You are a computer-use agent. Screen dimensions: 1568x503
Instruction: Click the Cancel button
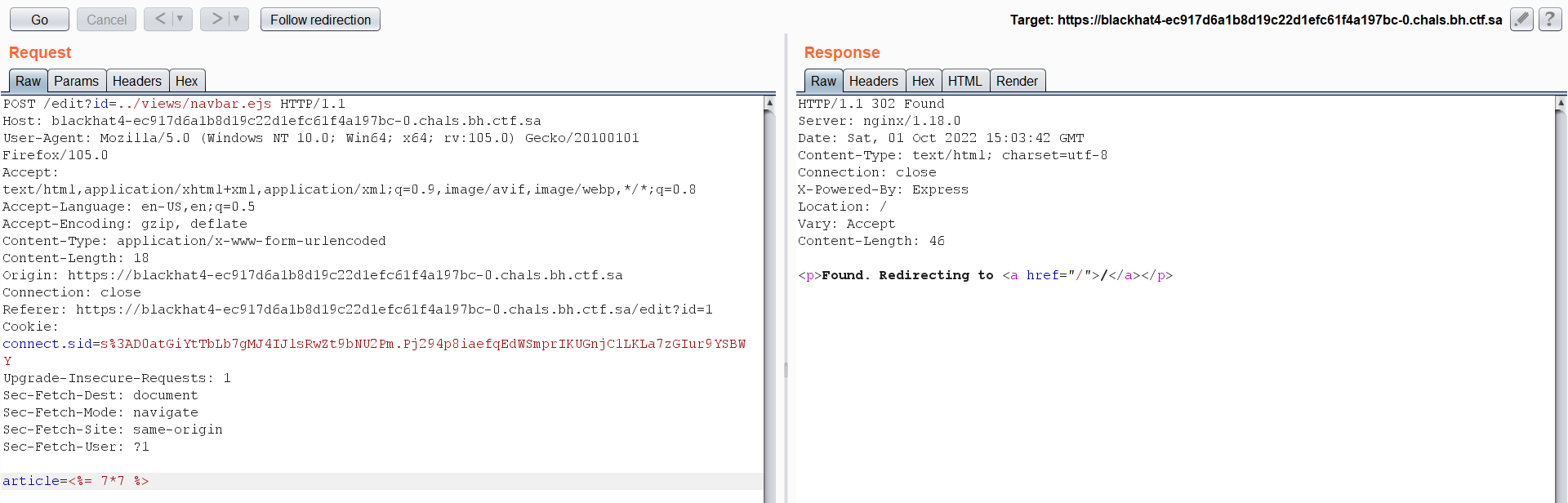[x=106, y=20]
